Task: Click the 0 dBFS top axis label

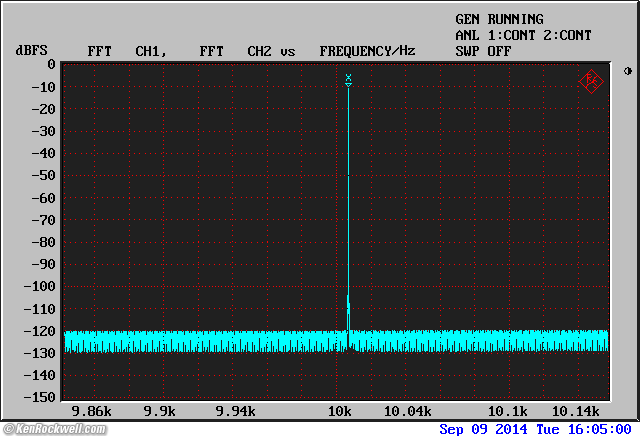Action: tap(50, 64)
